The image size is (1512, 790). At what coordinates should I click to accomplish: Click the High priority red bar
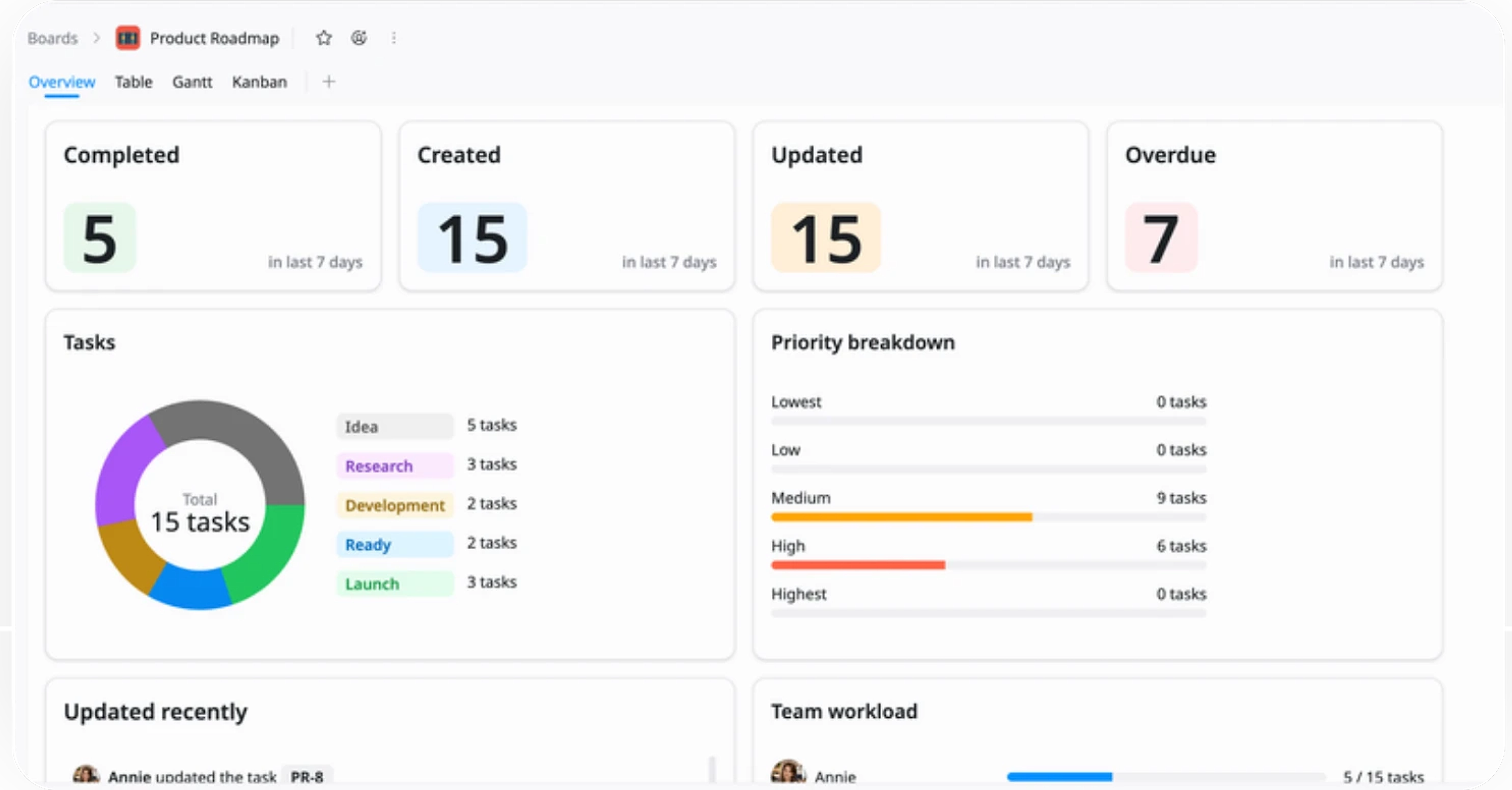(858, 565)
